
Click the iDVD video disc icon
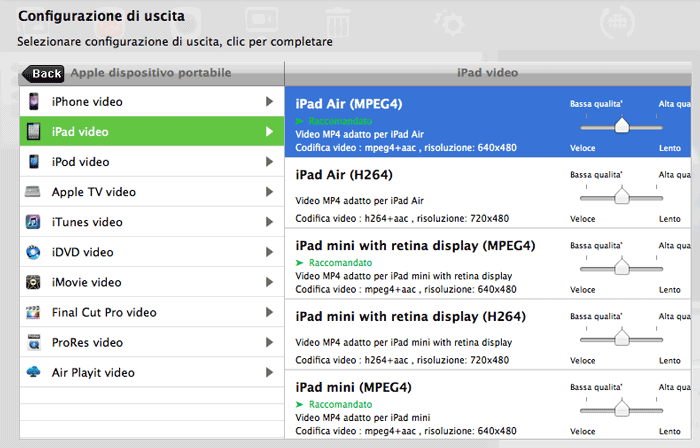click(x=33, y=252)
